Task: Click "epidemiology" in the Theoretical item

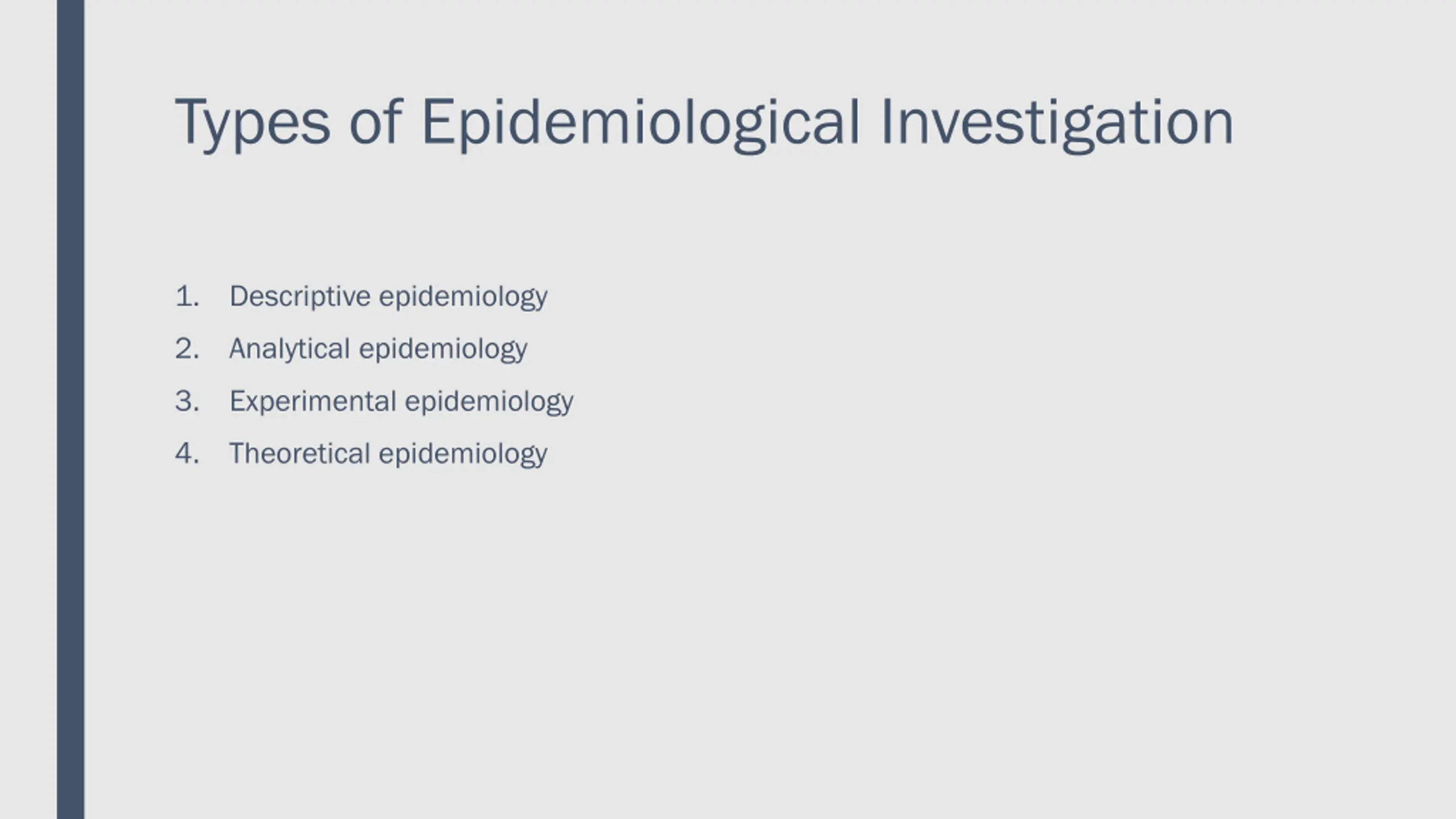Action: tap(463, 454)
